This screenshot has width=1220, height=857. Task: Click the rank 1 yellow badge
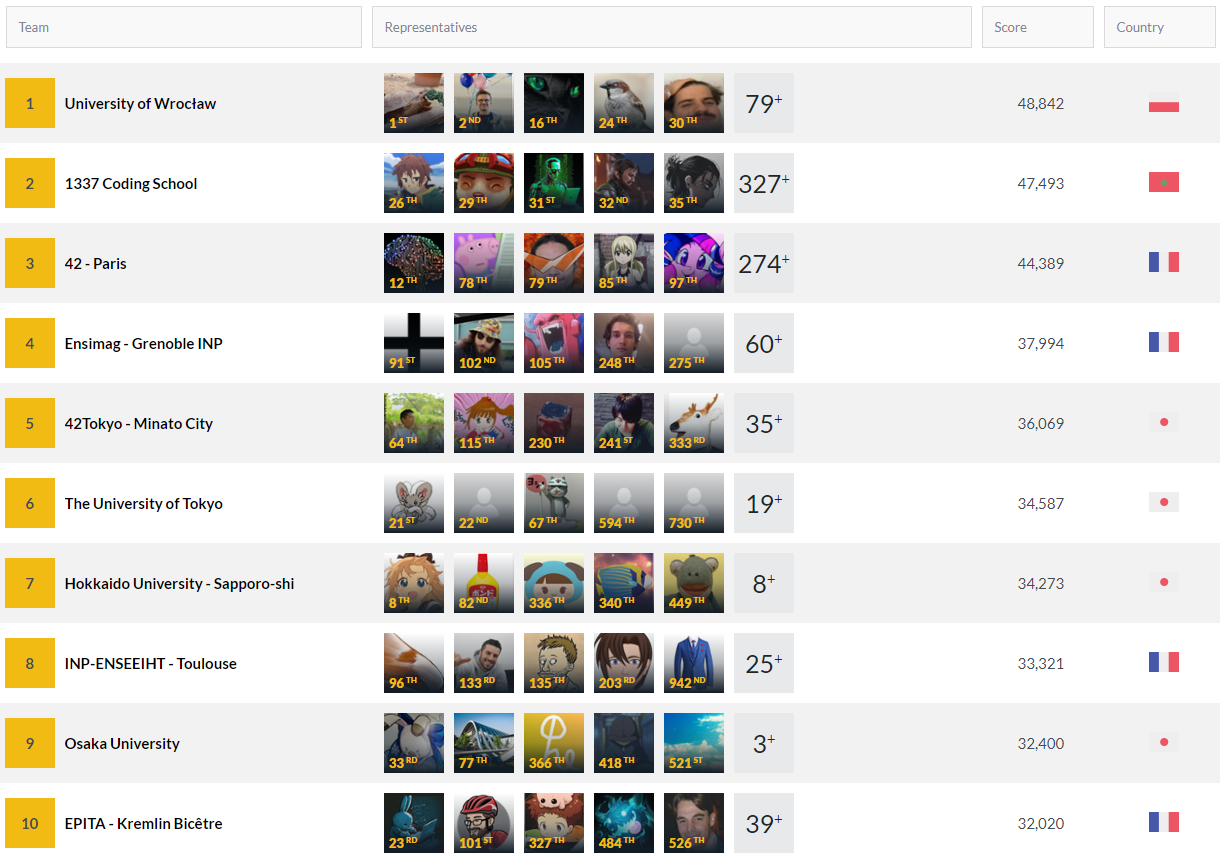pos(30,103)
